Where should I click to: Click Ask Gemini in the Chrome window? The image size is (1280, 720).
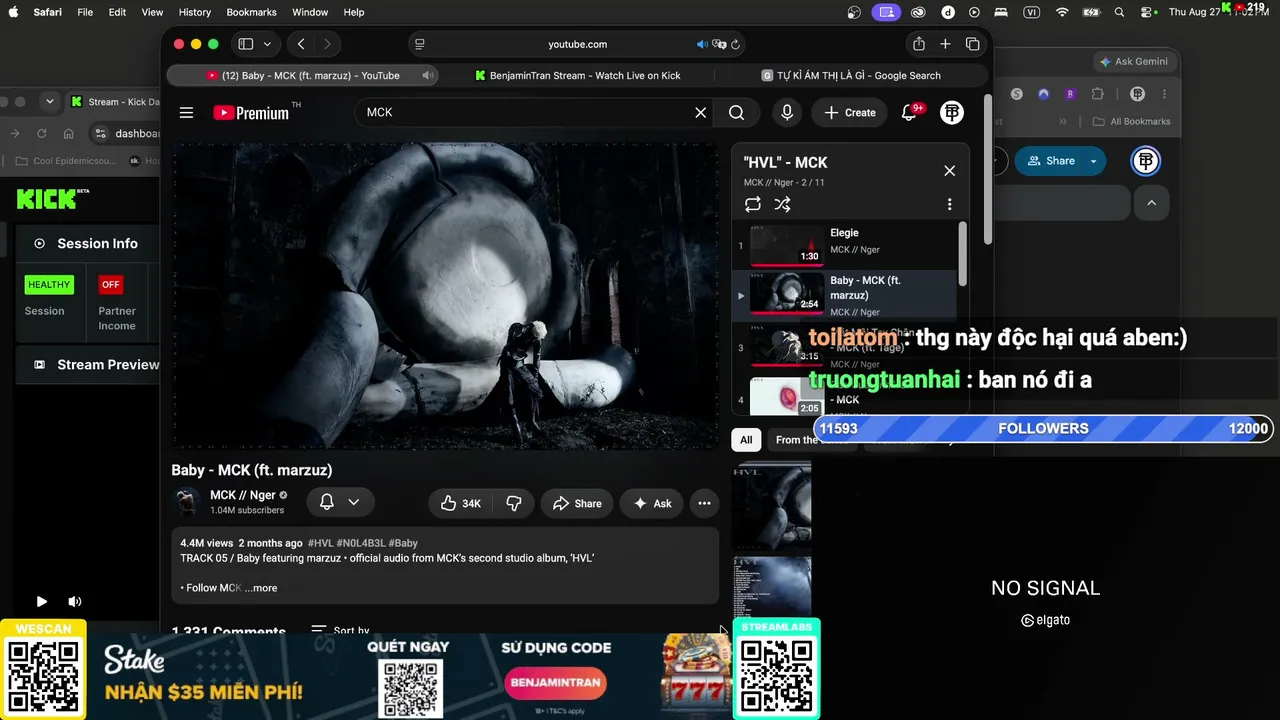1134,61
